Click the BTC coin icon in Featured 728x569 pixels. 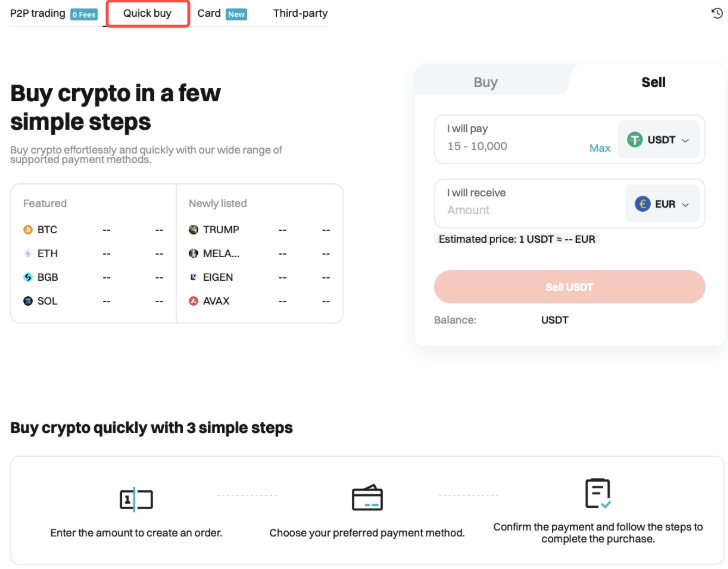point(28,229)
